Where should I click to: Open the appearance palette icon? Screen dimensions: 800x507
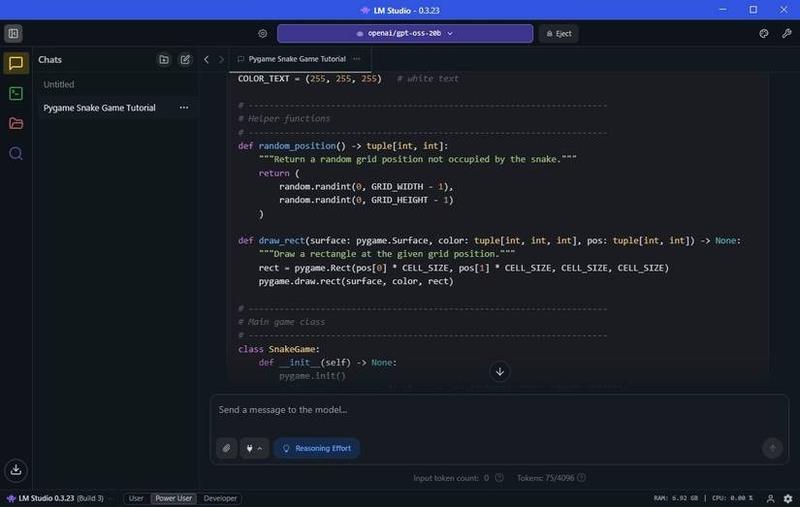coord(763,33)
